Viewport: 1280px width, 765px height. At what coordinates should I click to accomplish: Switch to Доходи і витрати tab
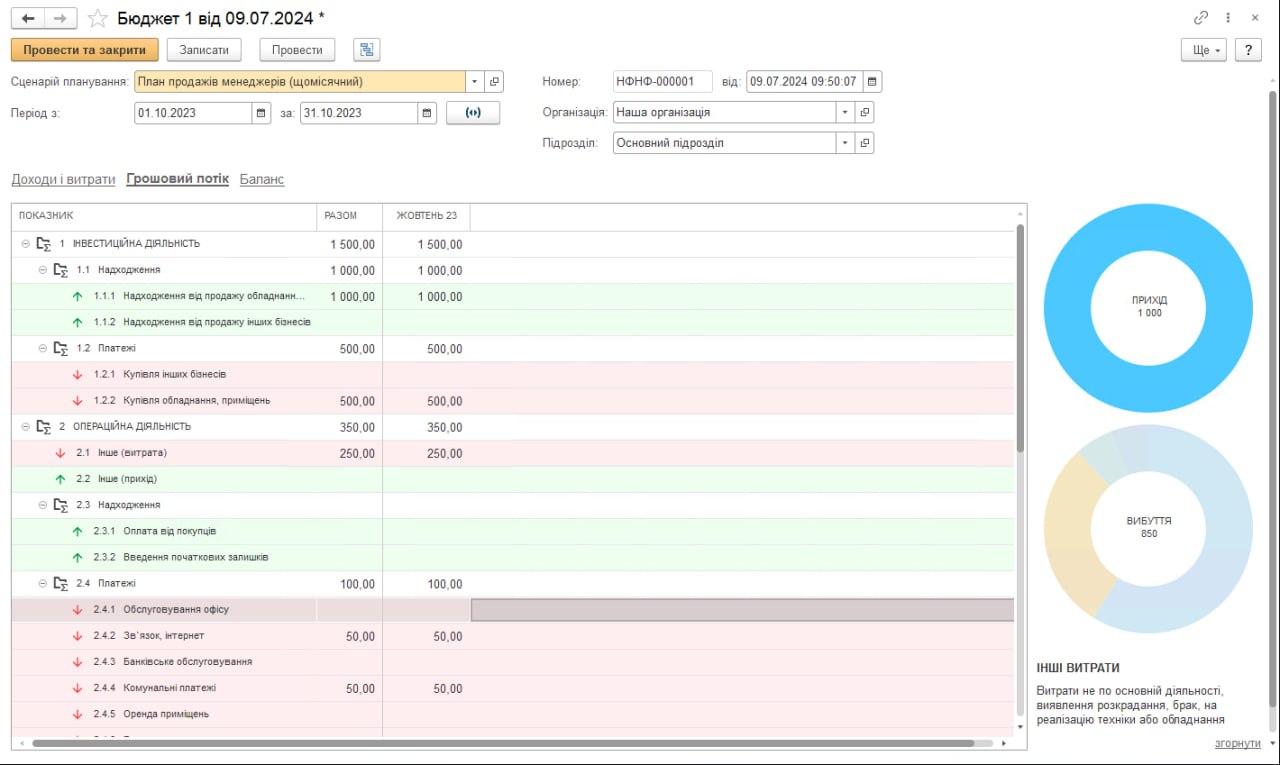click(63, 179)
